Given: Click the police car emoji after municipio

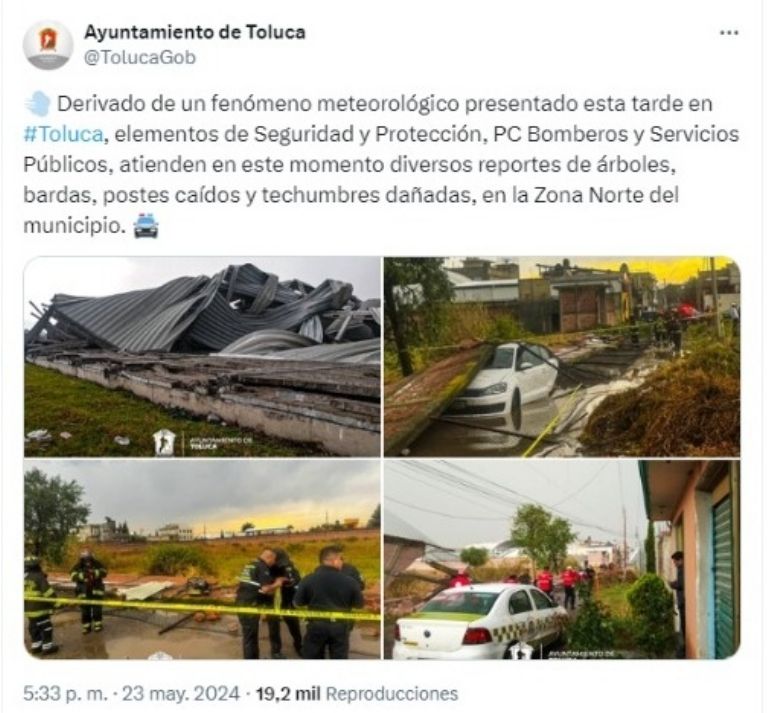Looking at the screenshot, I should pyautogui.click(x=146, y=226).
